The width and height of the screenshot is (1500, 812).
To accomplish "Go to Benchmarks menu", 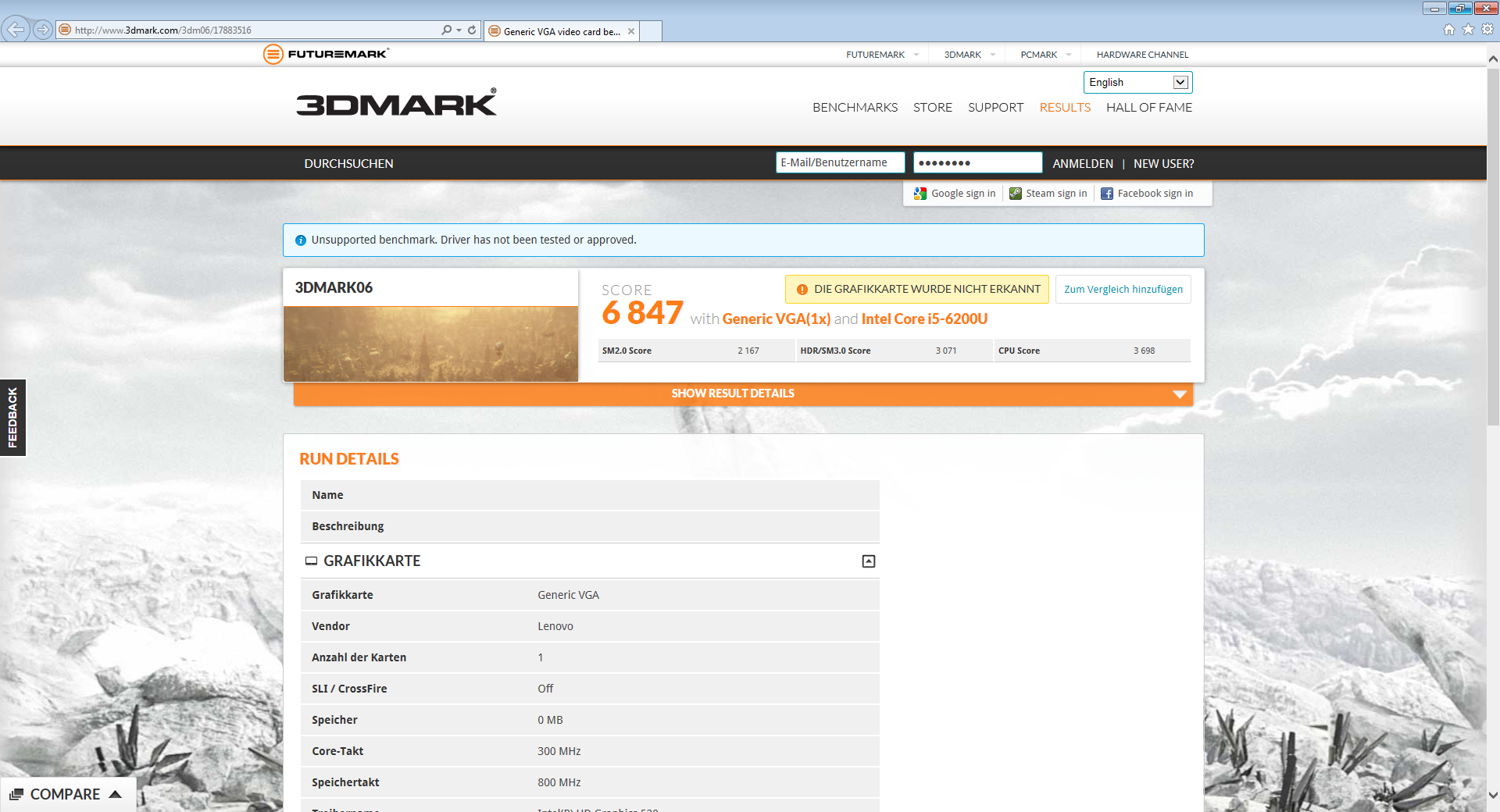I will click(855, 108).
